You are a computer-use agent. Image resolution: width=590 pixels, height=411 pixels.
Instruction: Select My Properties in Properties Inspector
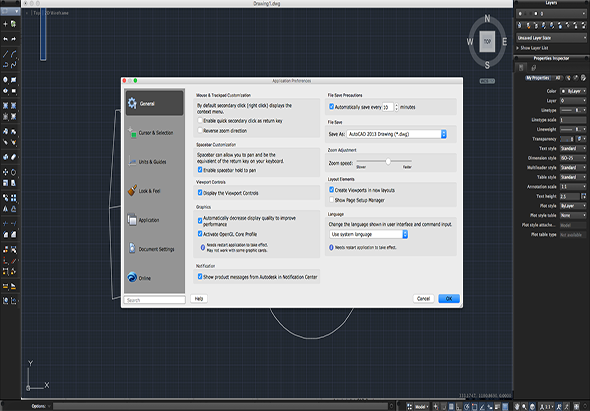click(x=538, y=78)
